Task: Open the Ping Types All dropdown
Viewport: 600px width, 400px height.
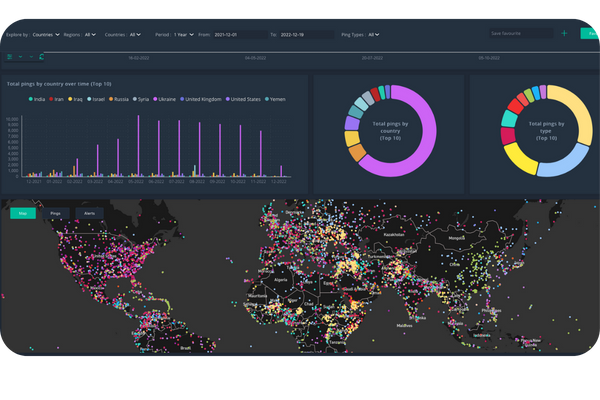Action: (373, 34)
